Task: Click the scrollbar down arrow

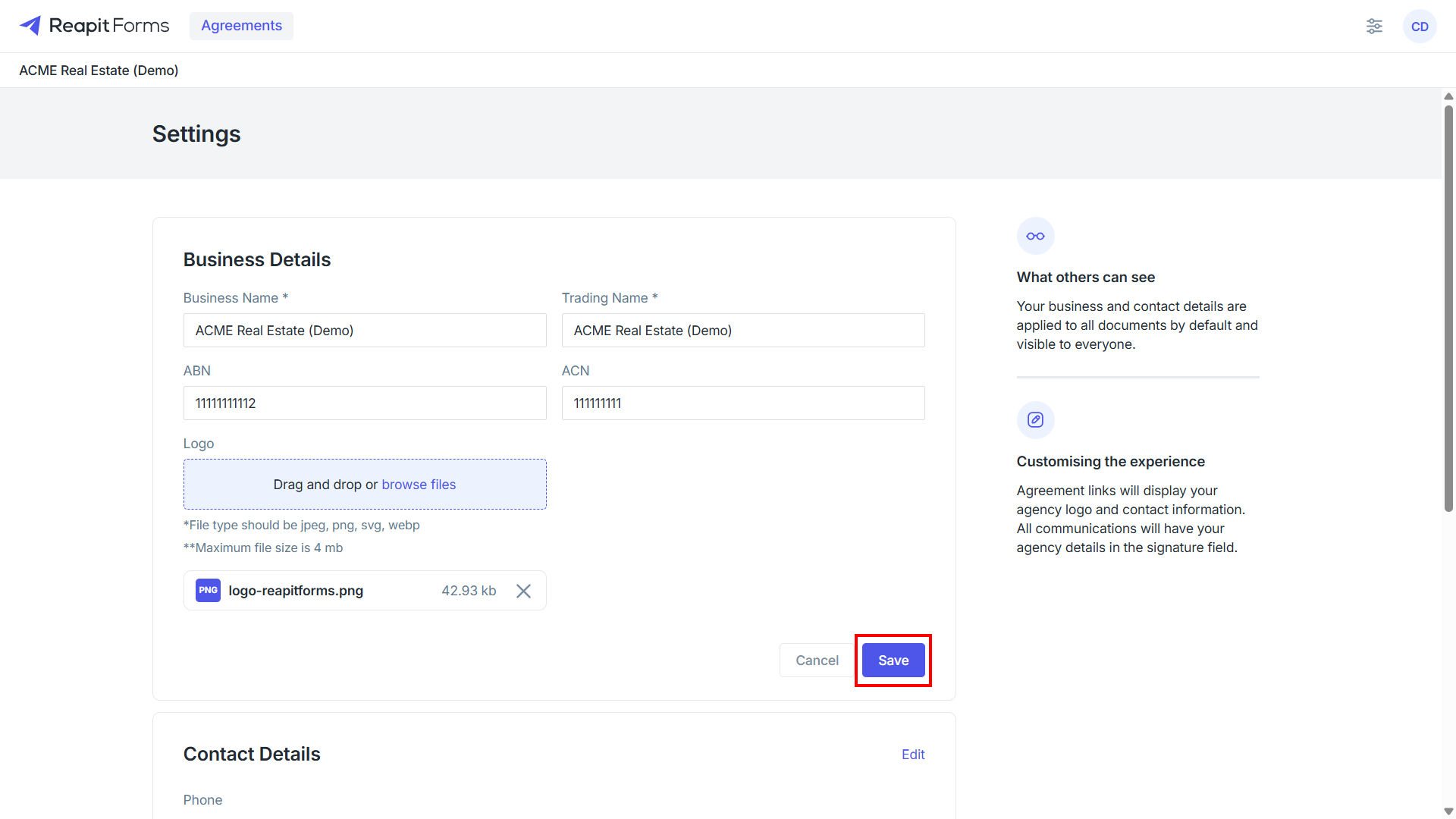Action: 1448,811
